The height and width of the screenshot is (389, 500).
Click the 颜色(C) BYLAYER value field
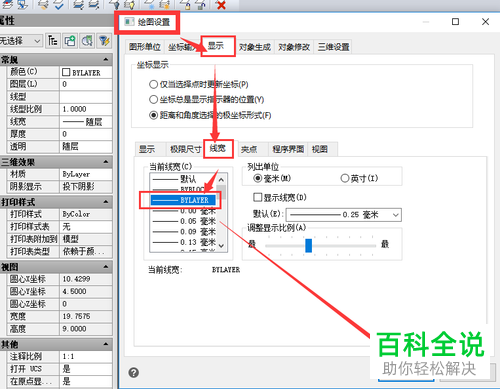pos(86,72)
